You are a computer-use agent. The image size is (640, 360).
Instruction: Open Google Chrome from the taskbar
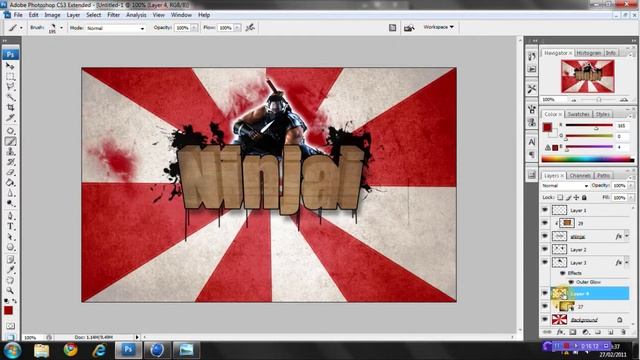(71, 350)
